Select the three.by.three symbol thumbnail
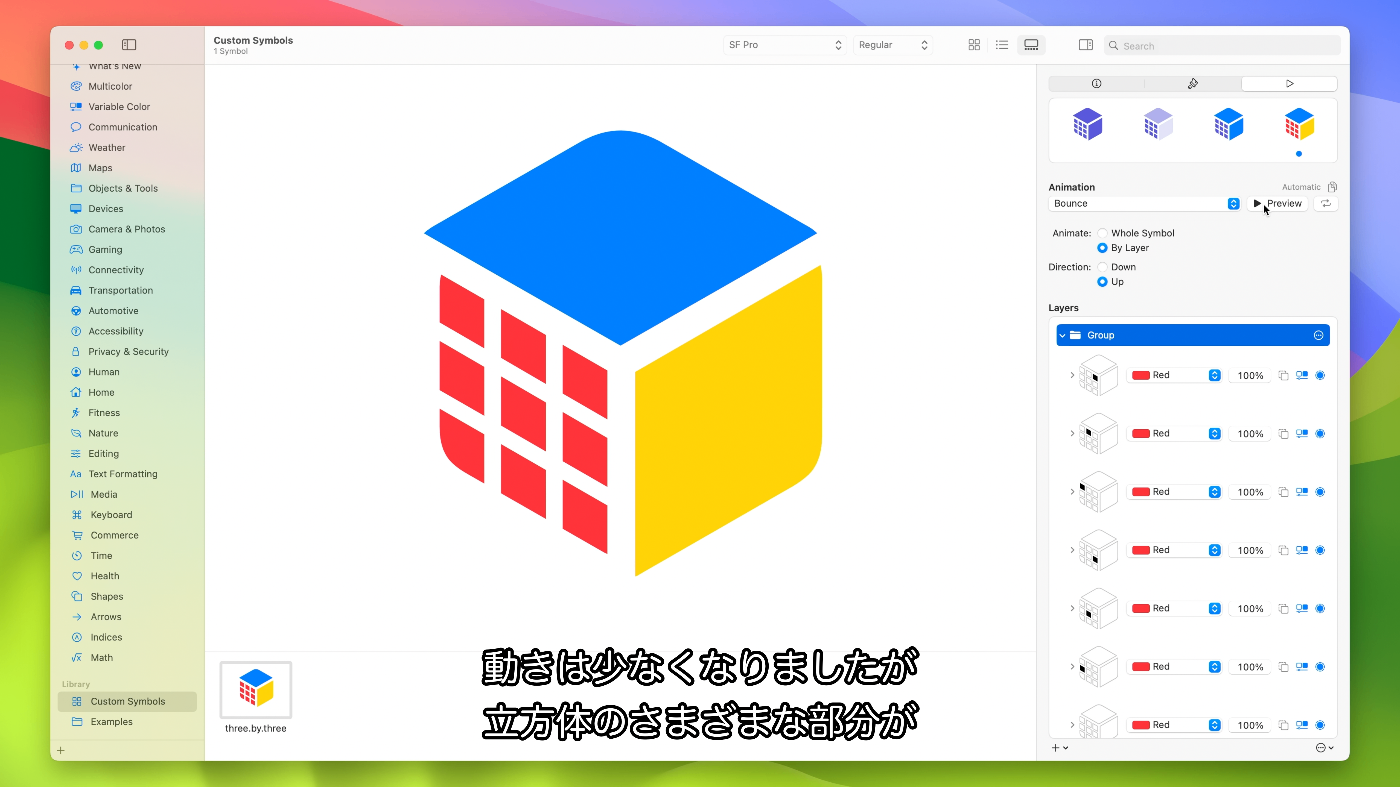 pyautogui.click(x=256, y=690)
